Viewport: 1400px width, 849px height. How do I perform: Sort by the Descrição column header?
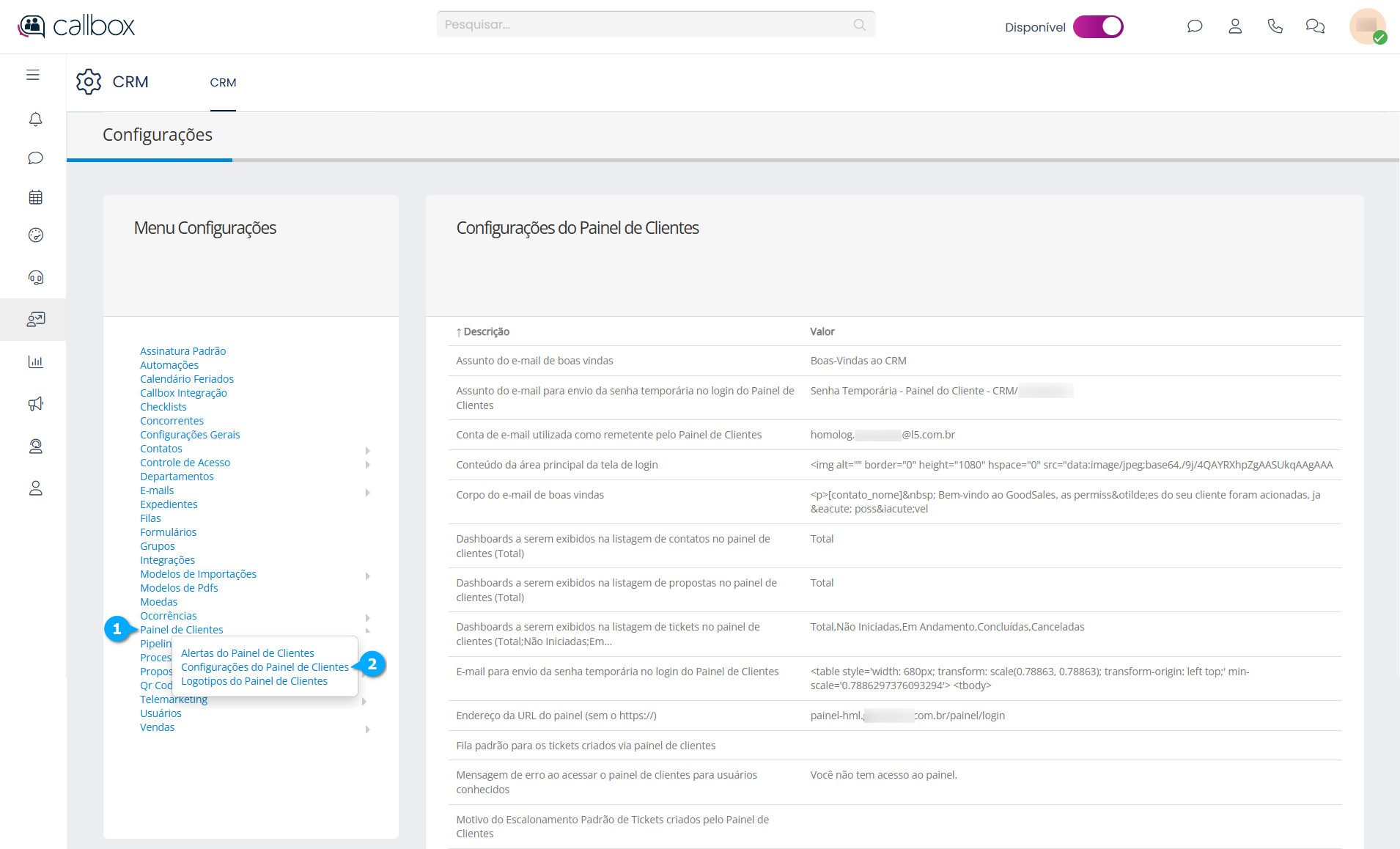(x=486, y=332)
